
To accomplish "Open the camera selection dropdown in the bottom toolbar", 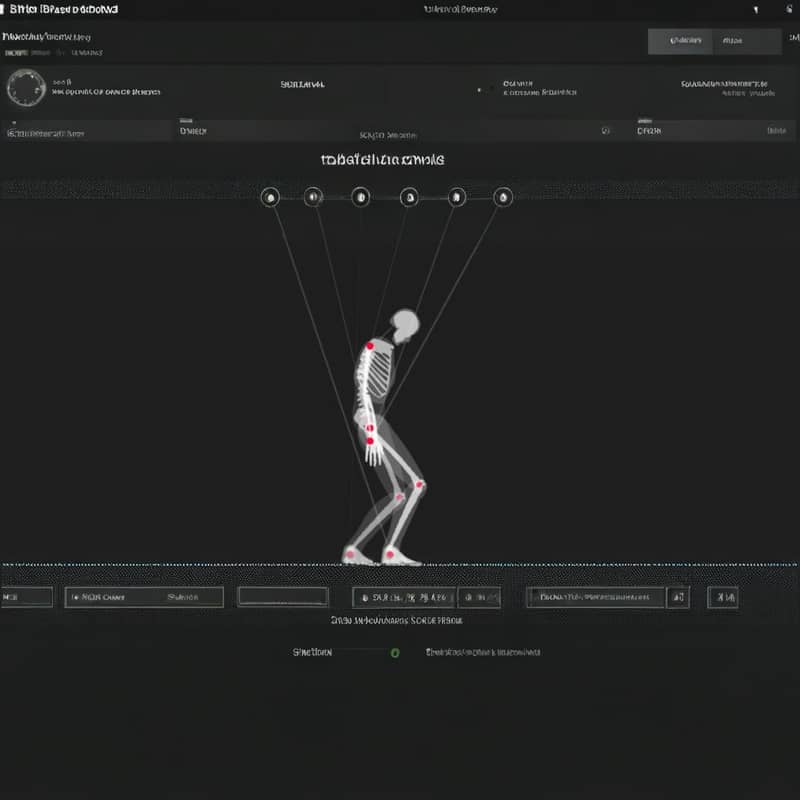I will coord(142,596).
